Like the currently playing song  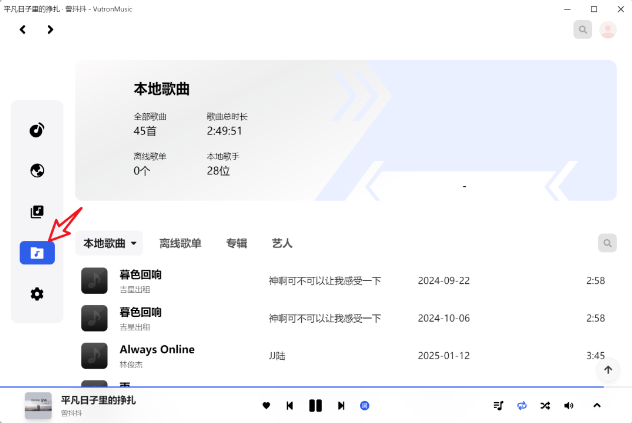coord(266,406)
